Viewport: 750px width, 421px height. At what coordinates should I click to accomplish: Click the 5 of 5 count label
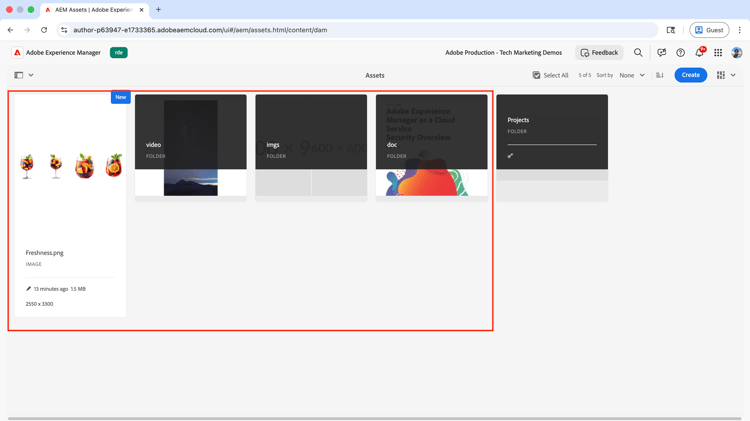[585, 75]
